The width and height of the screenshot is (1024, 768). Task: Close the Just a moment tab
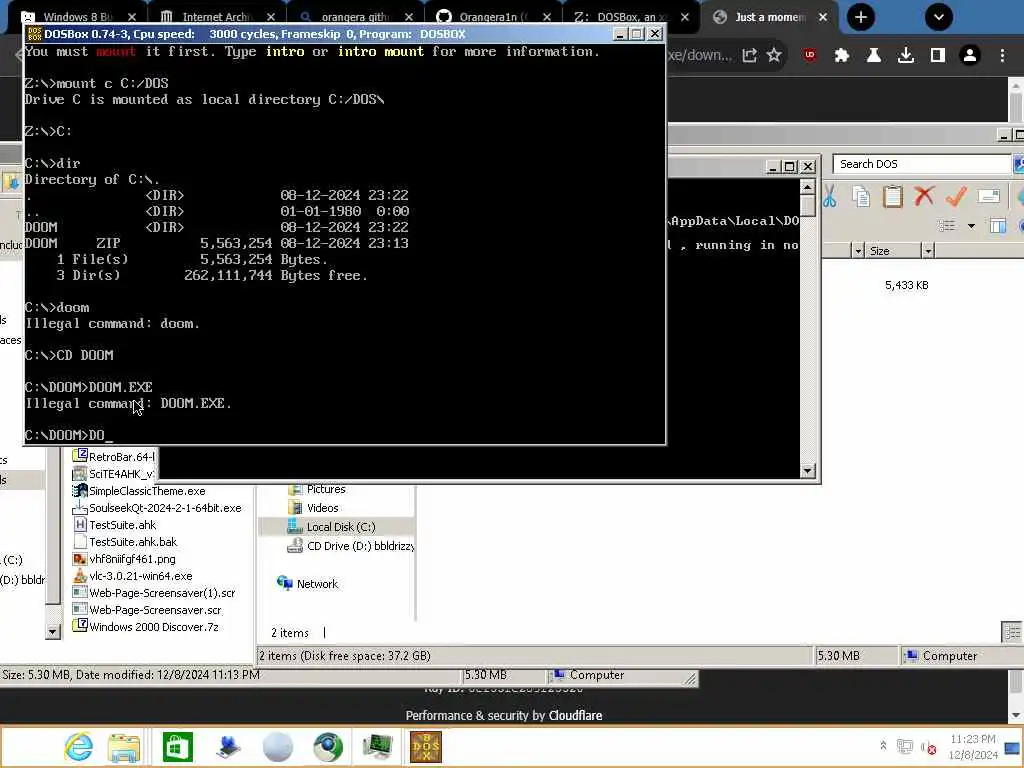(x=823, y=17)
